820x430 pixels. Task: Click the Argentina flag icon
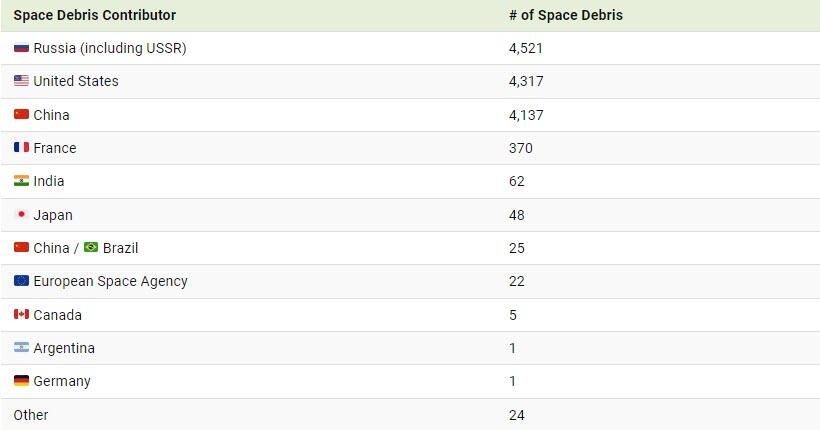pos(21,347)
